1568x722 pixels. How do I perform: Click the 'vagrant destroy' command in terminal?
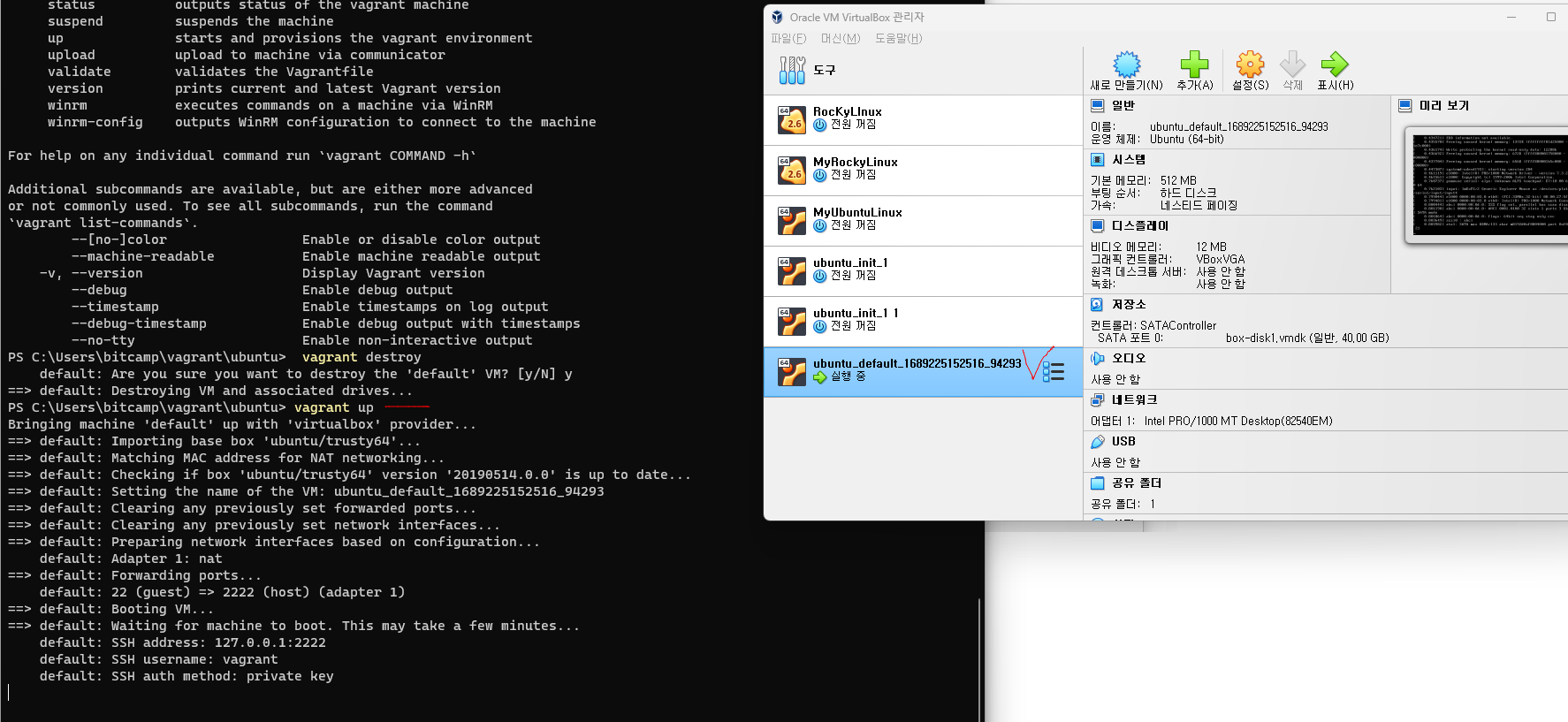click(x=362, y=357)
